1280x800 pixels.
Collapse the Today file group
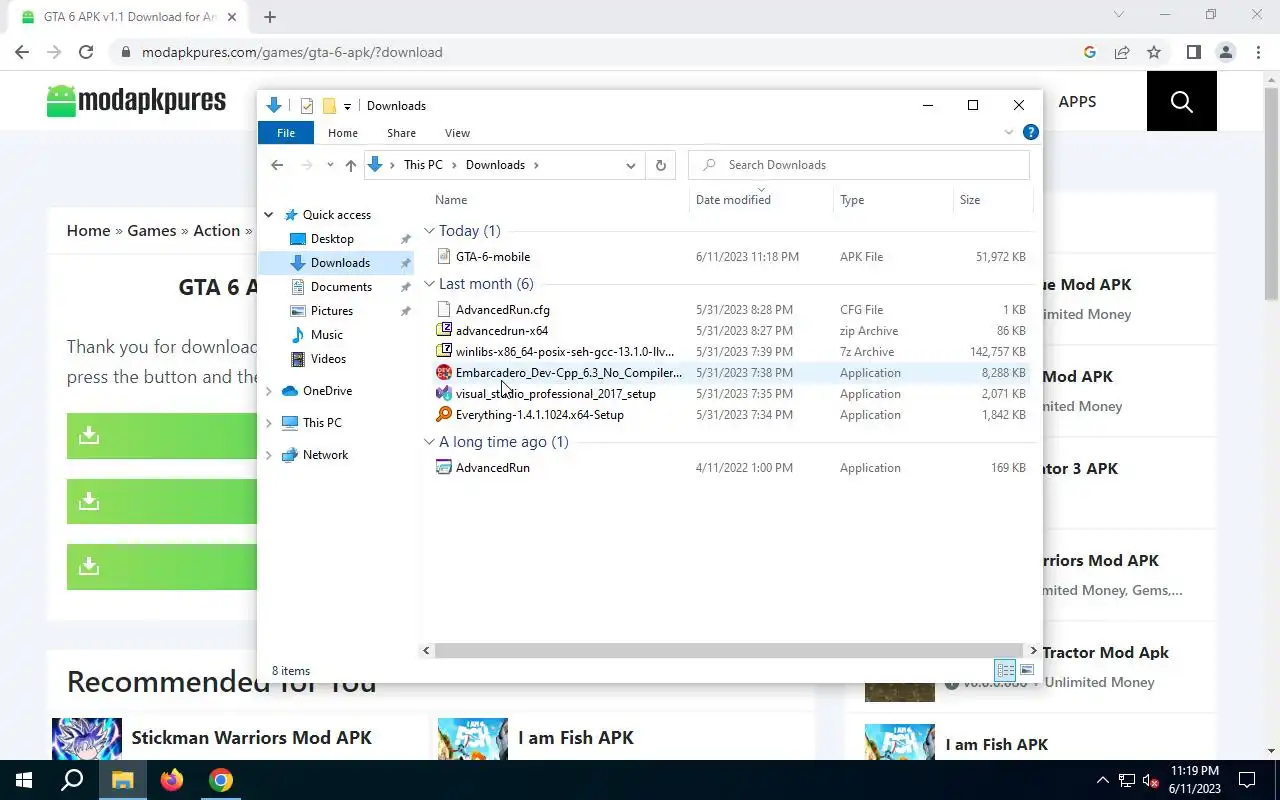(x=429, y=231)
